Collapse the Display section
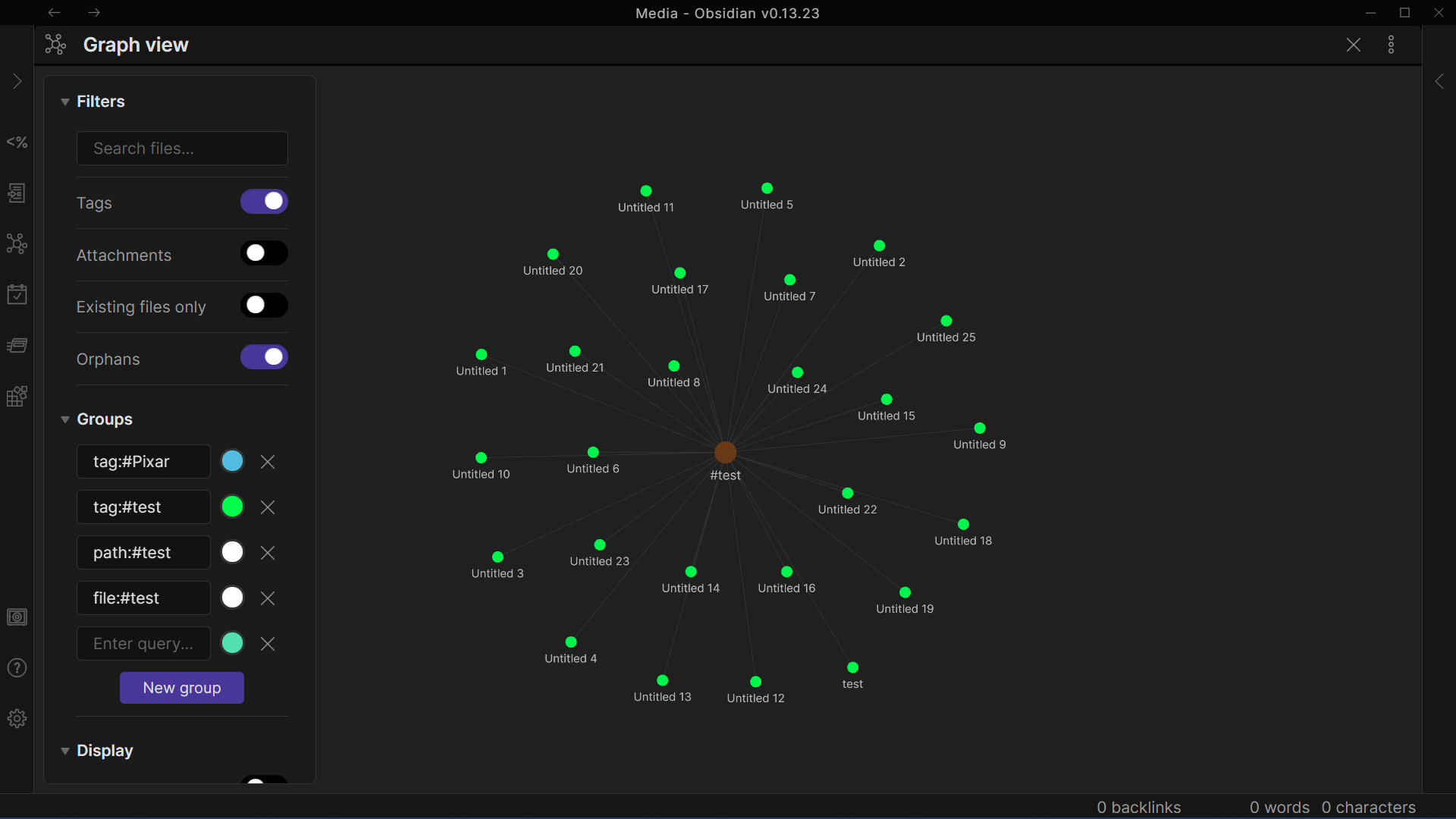 pos(65,751)
